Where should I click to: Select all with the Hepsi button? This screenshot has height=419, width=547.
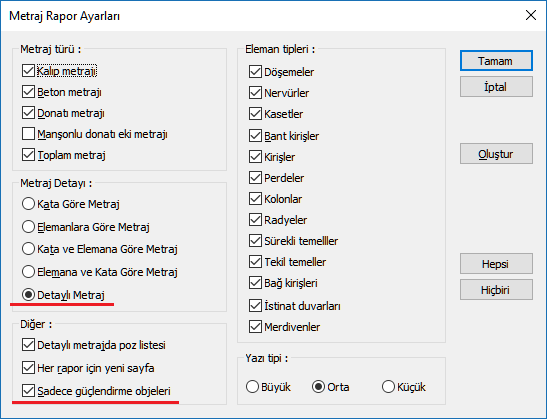pos(496,263)
